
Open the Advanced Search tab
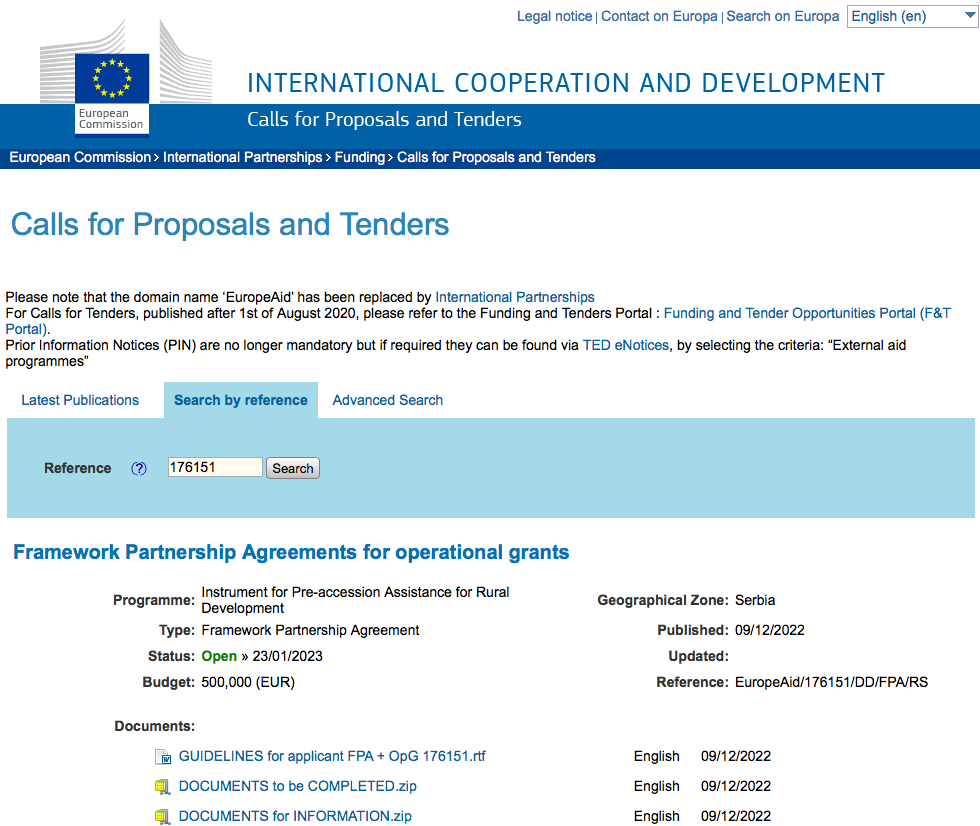pyautogui.click(x=388, y=400)
